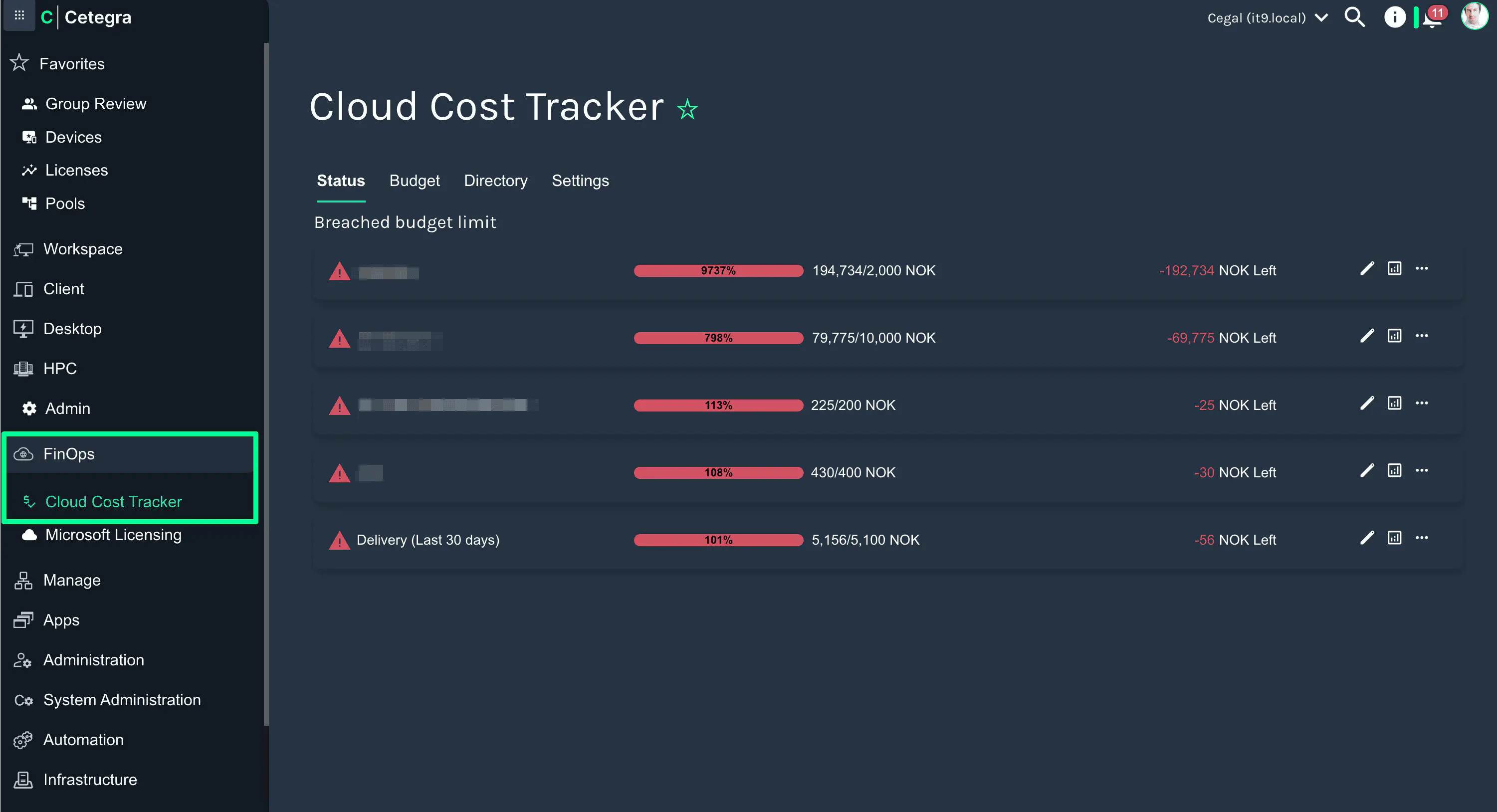The height and width of the screenshot is (812, 1497).
Task: Open the Directory tab
Action: point(496,181)
